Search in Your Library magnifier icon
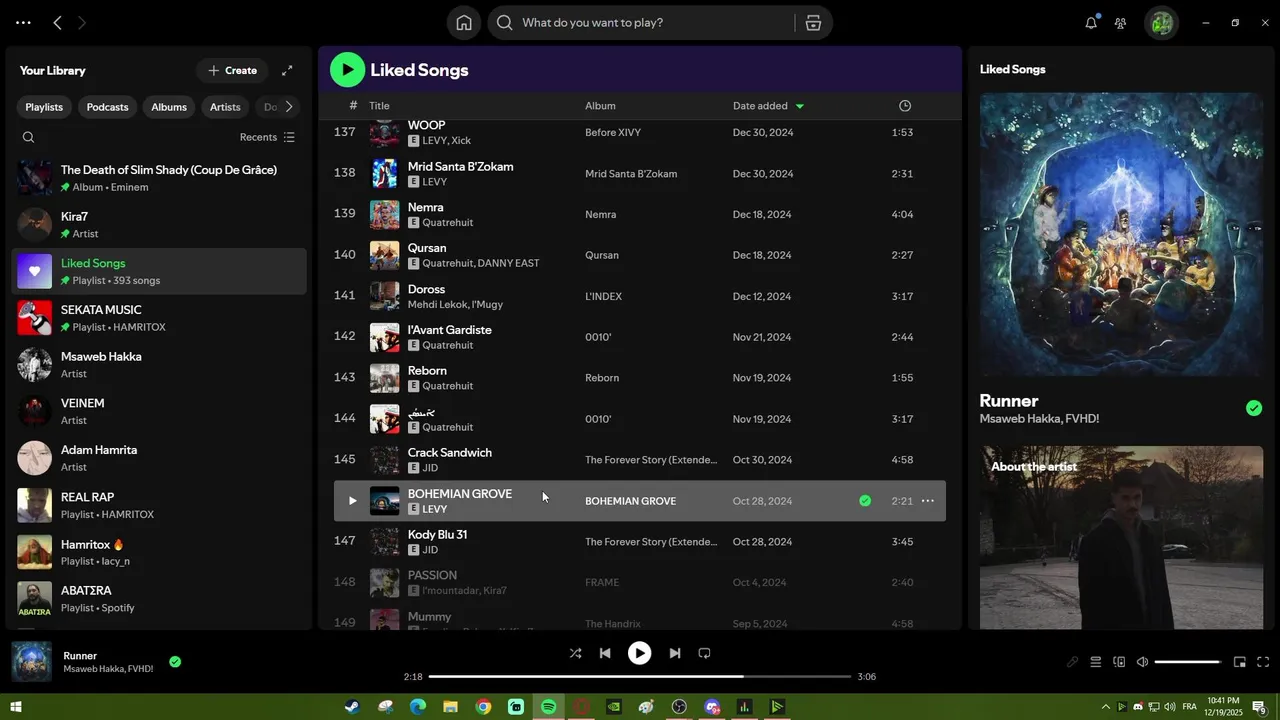The width and height of the screenshot is (1280, 720). pos(28,137)
